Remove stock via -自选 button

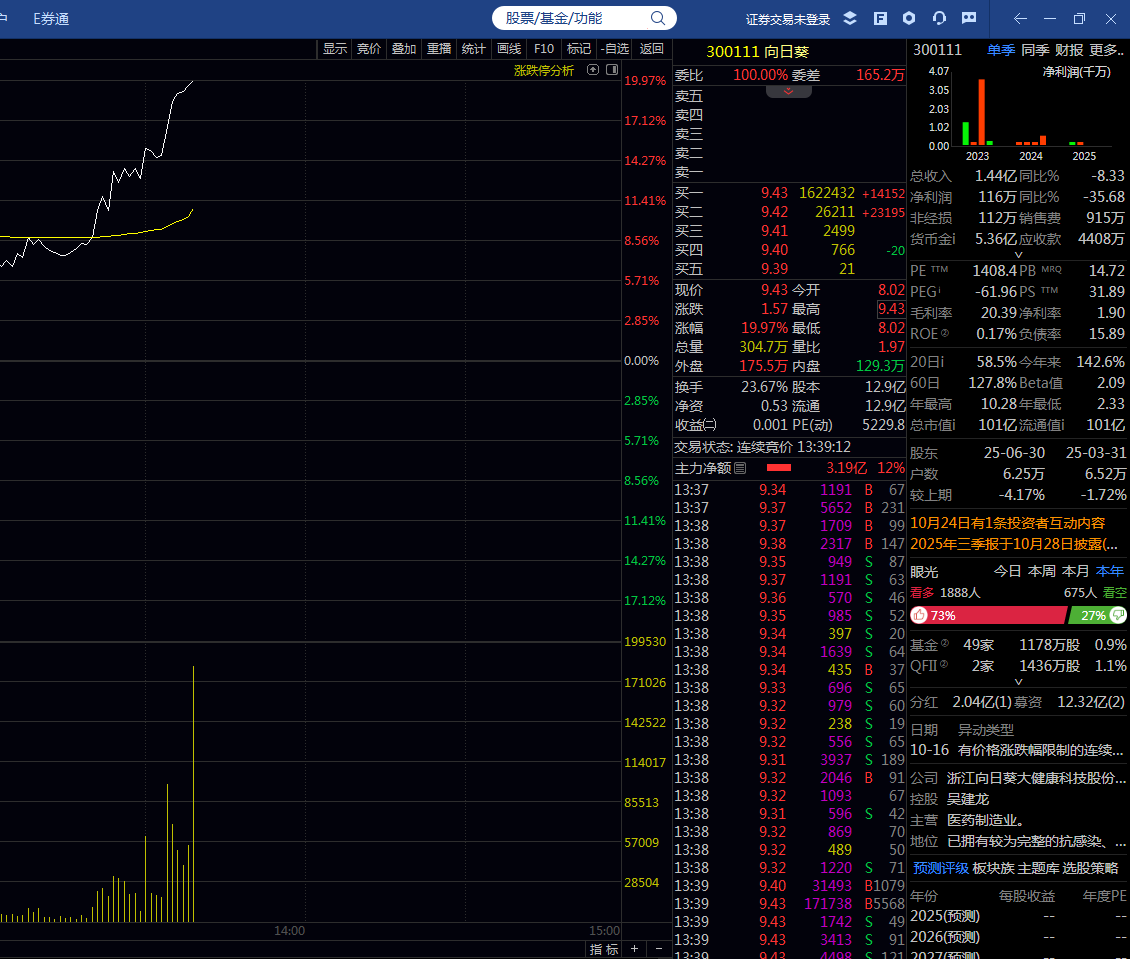click(615, 48)
